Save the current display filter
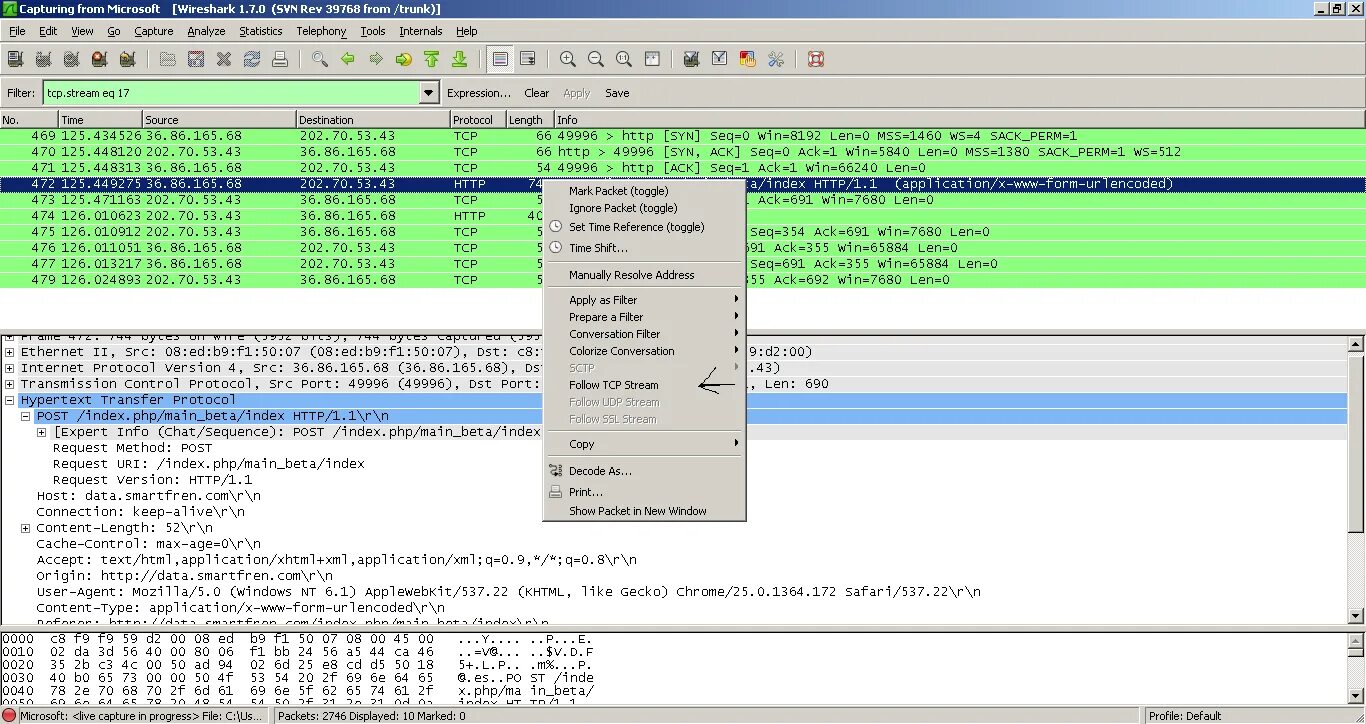Image resolution: width=1366 pixels, height=724 pixels. pos(617,93)
